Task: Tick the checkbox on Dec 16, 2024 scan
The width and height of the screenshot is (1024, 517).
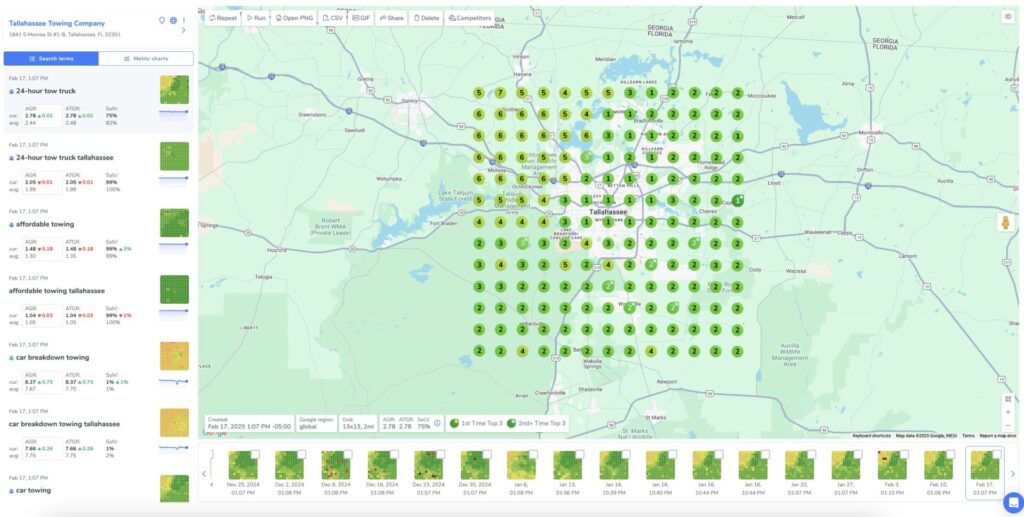Action: pos(394,454)
